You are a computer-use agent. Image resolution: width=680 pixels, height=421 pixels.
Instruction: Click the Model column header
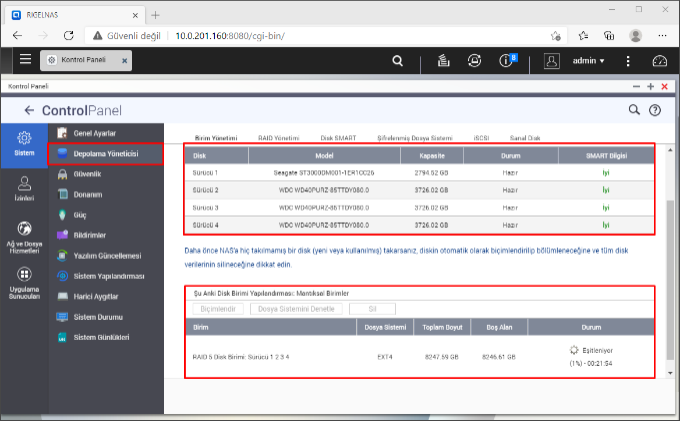point(324,156)
